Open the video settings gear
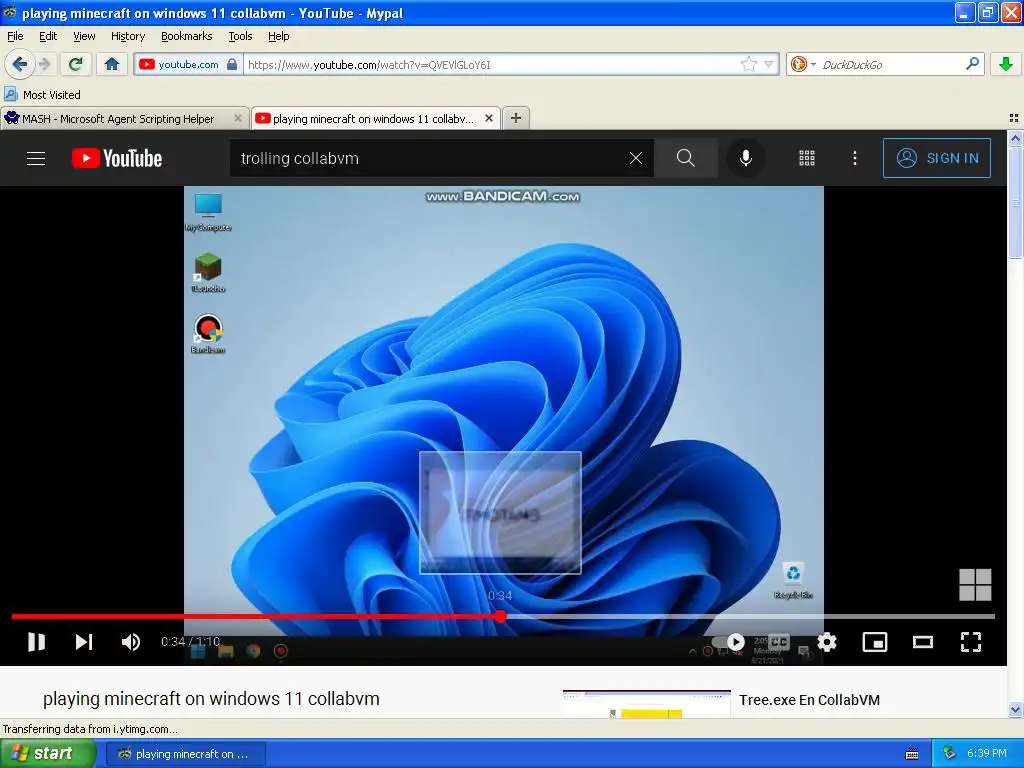The height and width of the screenshot is (768, 1024). click(x=827, y=642)
